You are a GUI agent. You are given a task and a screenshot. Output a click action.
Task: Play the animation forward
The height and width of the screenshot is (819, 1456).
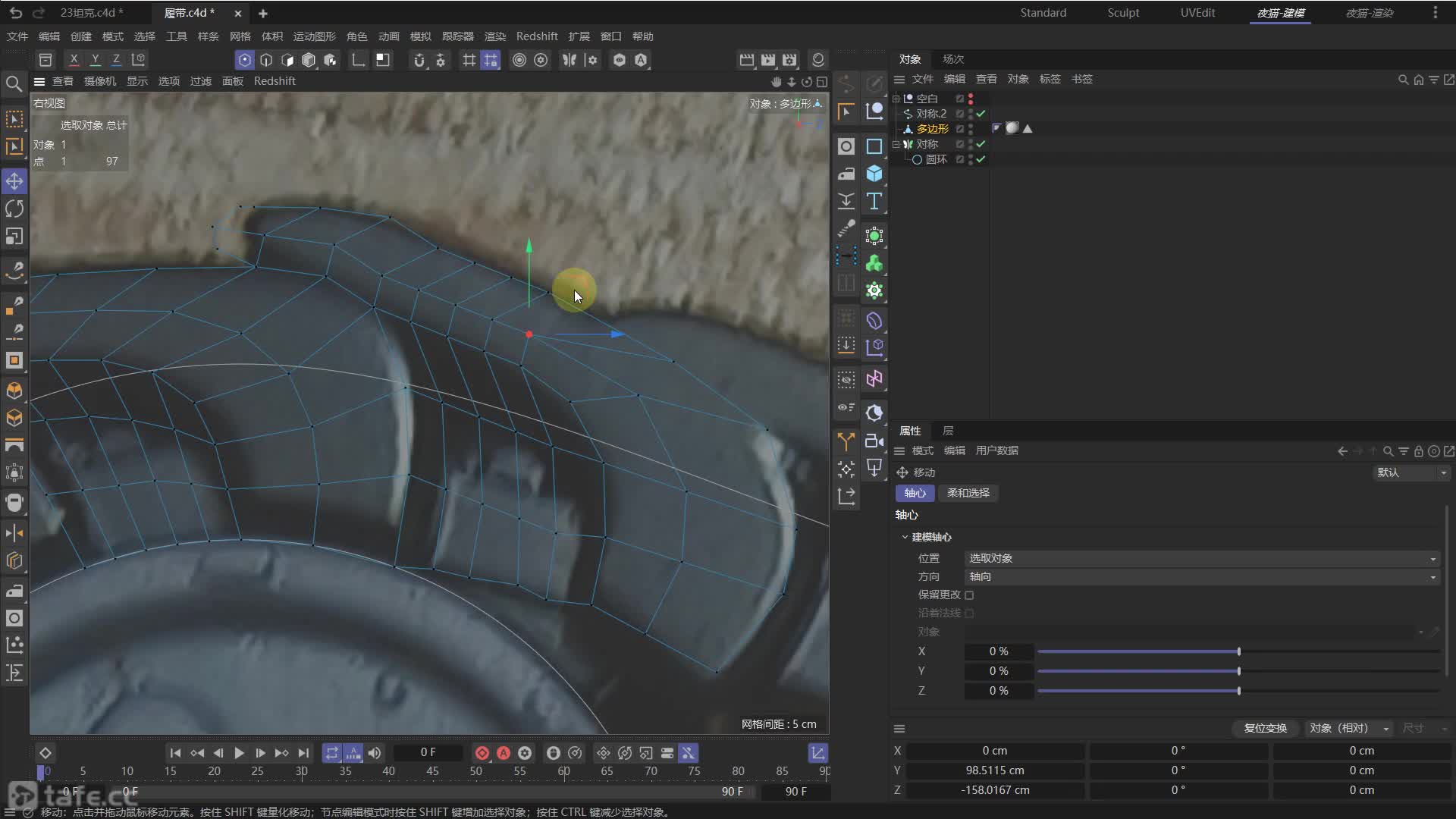[x=239, y=753]
